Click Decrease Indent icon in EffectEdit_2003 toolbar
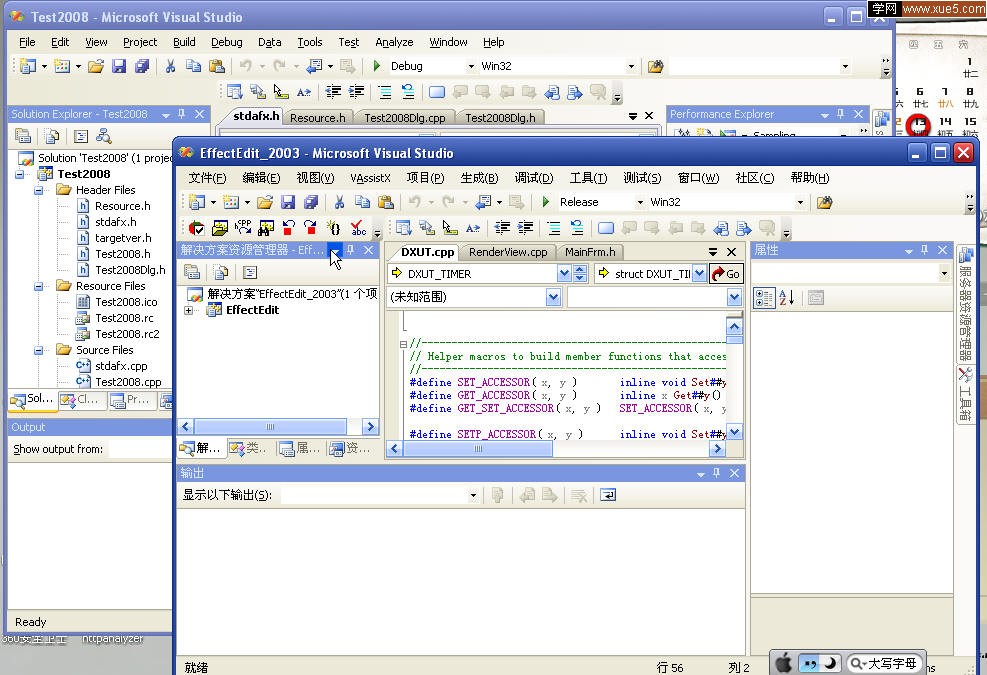Image resolution: width=987 pixels, height=675 pixels. pyautogui.click(x=502, y=228)
